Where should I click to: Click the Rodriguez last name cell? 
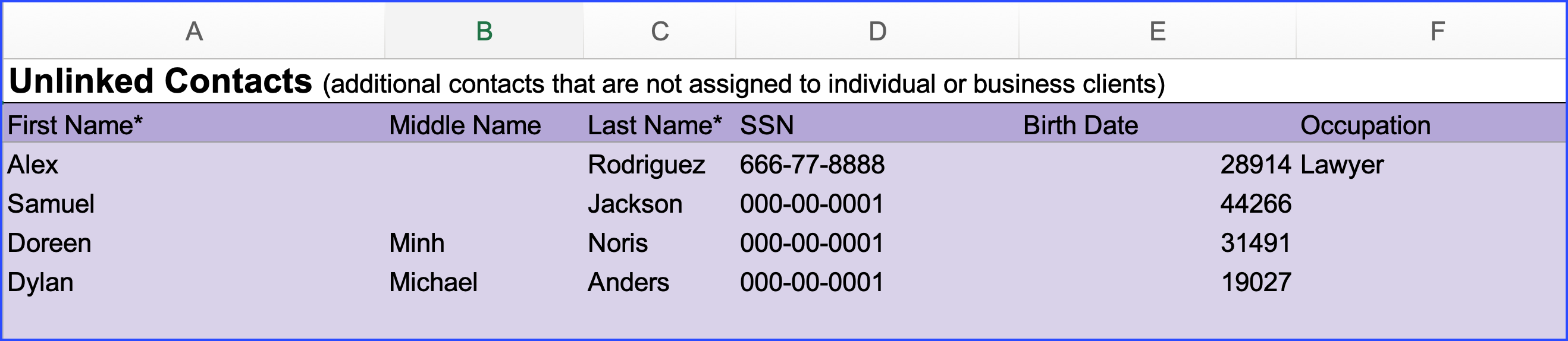647,165
